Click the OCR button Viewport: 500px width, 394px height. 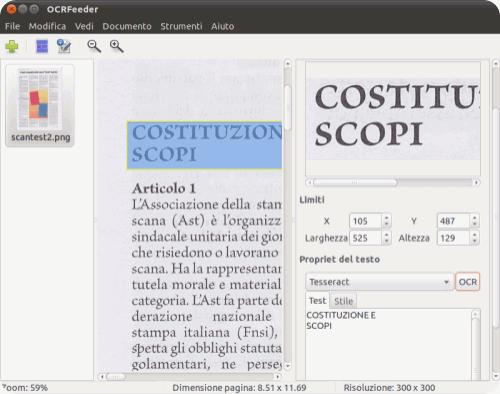click(x=468, y=282)
